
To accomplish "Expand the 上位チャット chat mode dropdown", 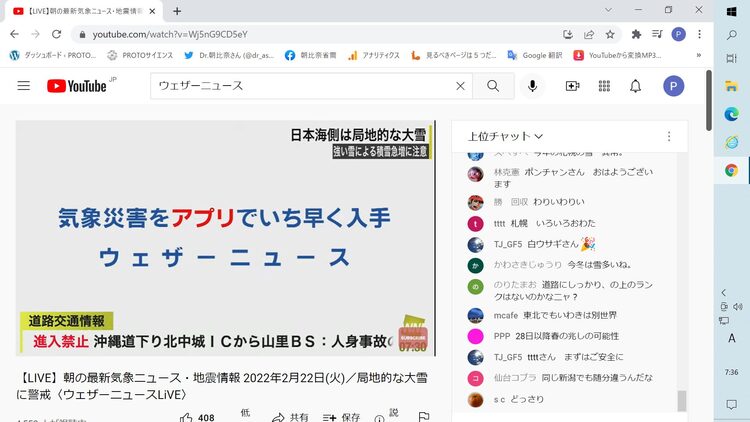I will pos(505,137).
